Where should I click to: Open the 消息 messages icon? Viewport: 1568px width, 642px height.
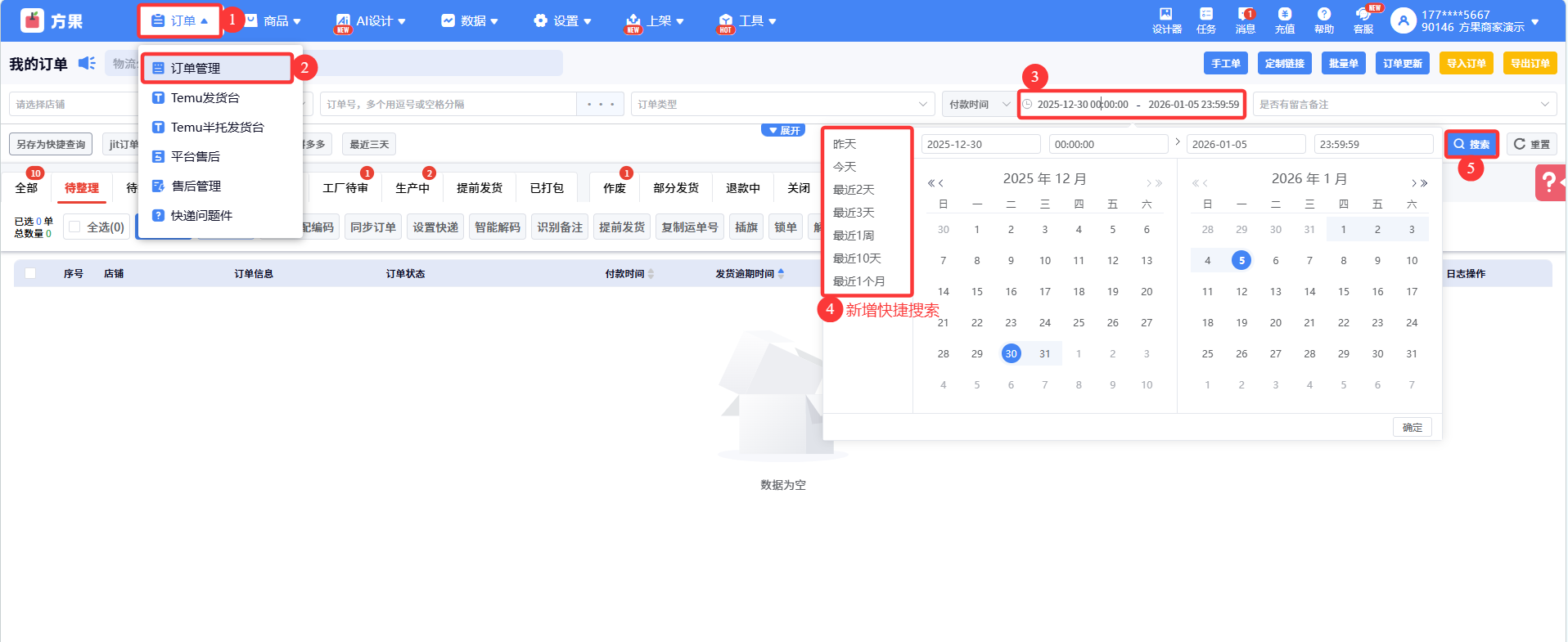(1245, 15)
